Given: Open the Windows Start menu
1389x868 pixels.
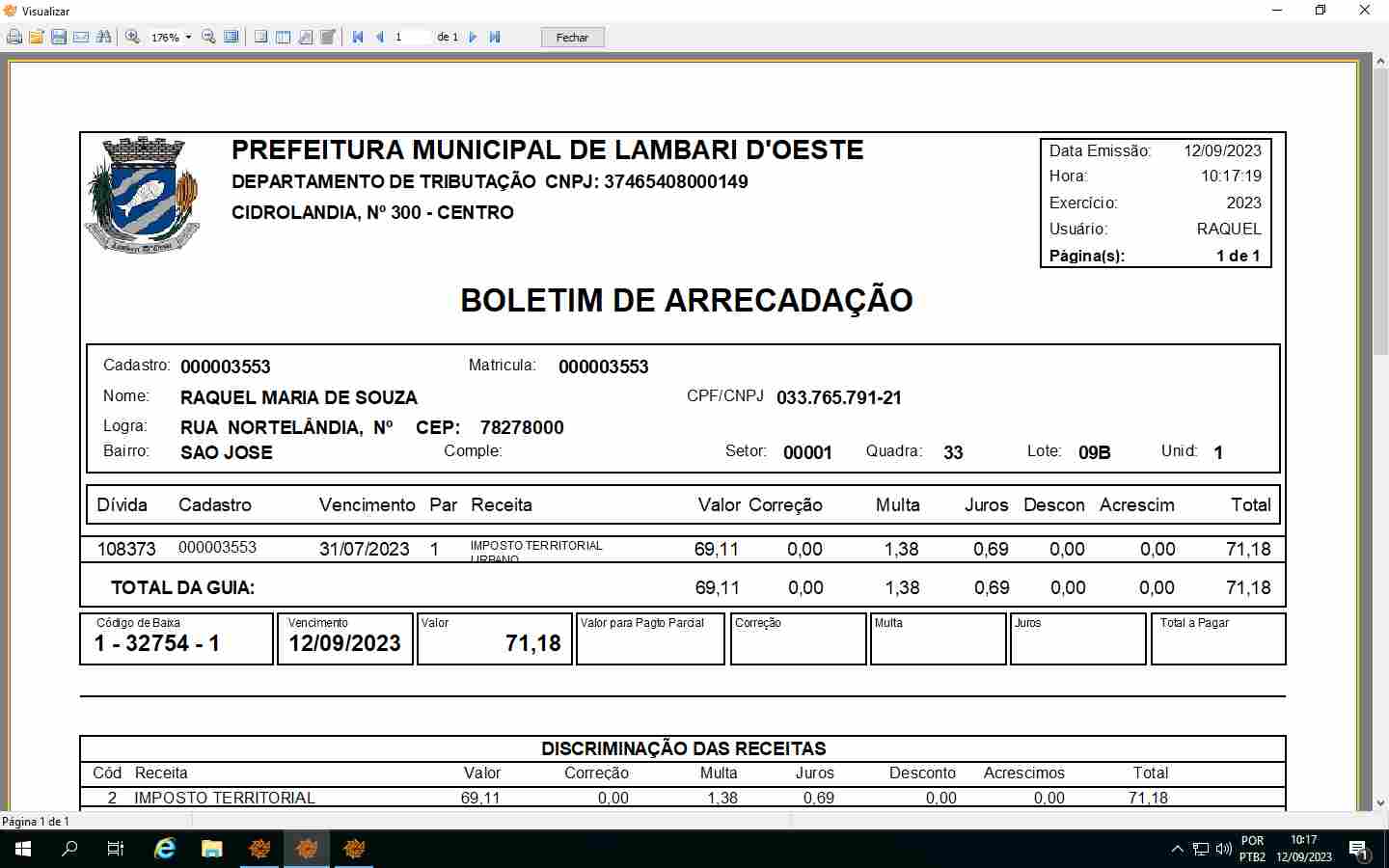Looking at the screenshot, I should click(23, 849).
